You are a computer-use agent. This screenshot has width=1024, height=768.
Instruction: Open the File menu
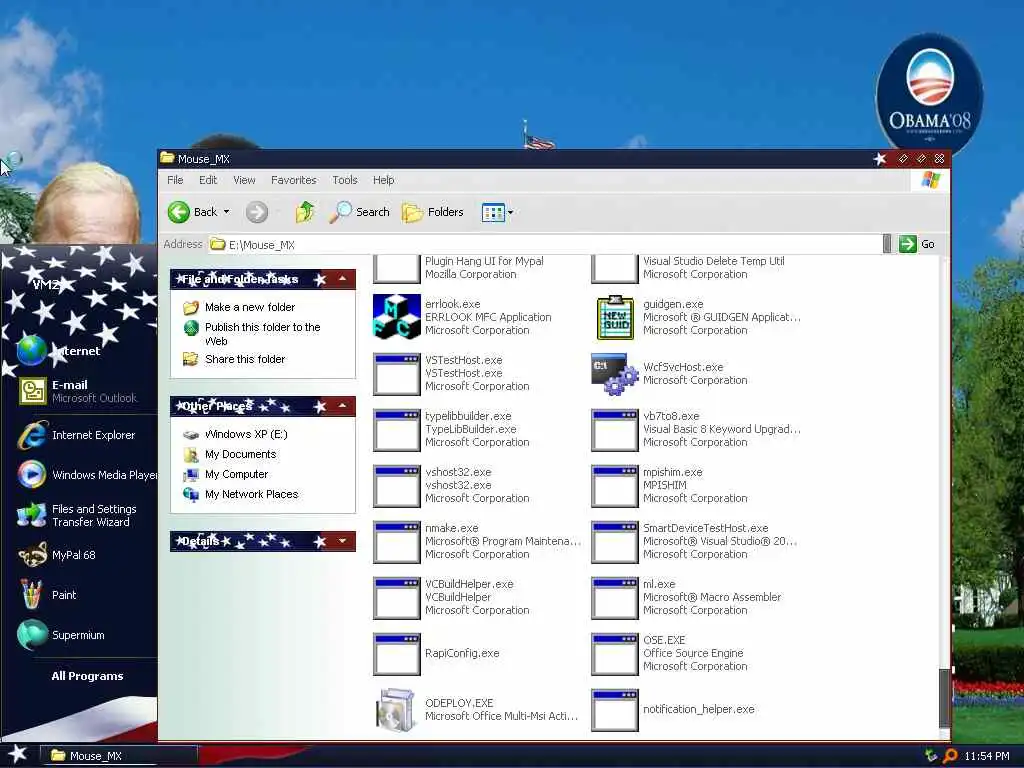(175, 180)
